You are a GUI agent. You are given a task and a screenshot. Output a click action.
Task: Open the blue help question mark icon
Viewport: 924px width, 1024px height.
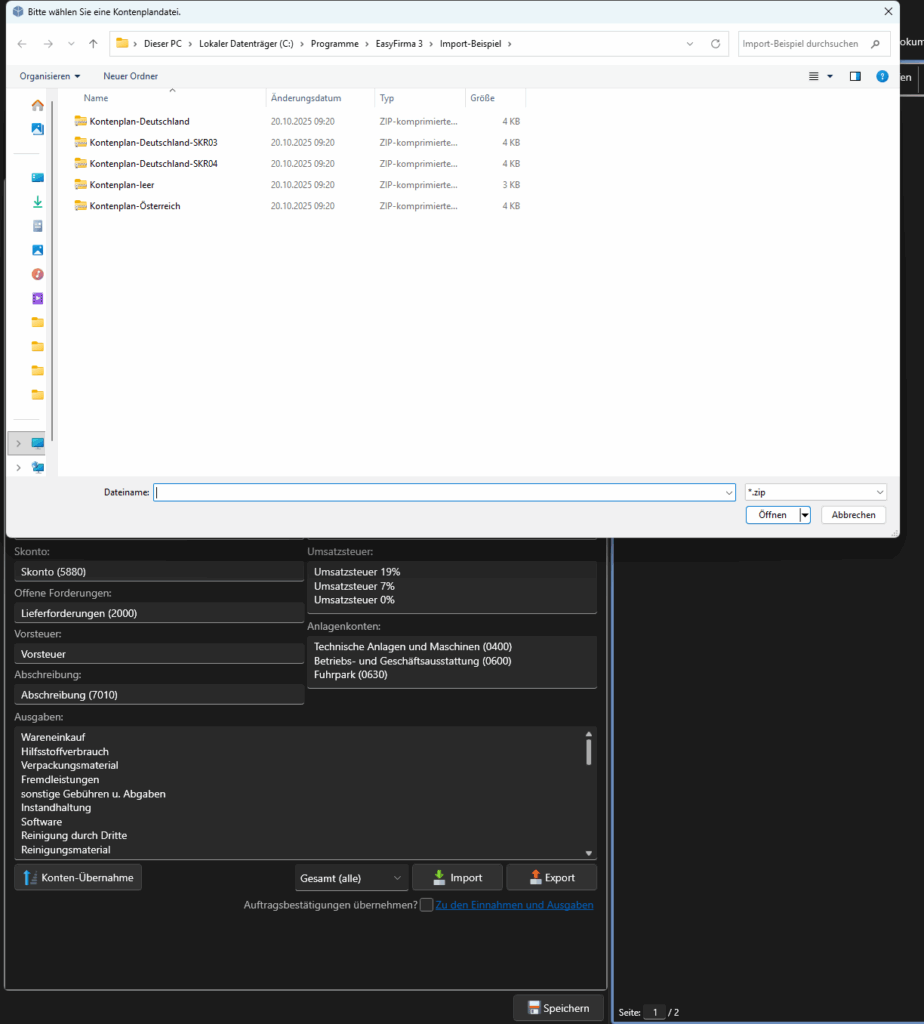882,76
